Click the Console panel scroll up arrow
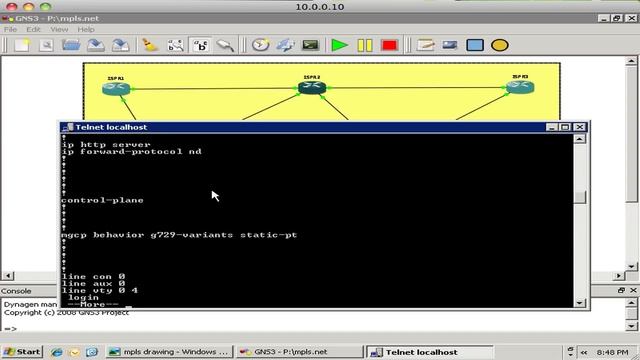Image resolution: width=640 pixels, height=360 pixels. [x=631, y=303]
